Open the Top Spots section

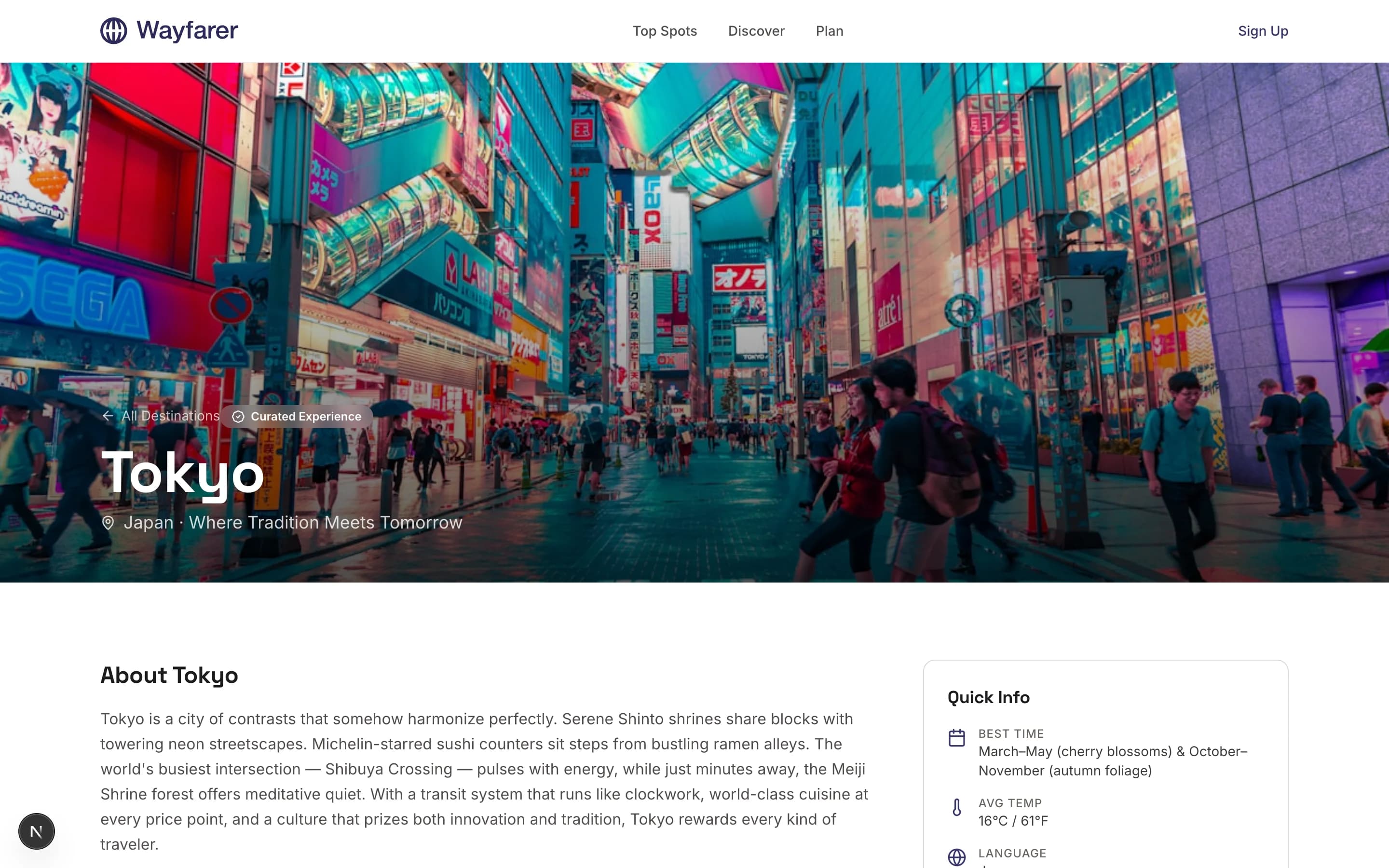664,31
